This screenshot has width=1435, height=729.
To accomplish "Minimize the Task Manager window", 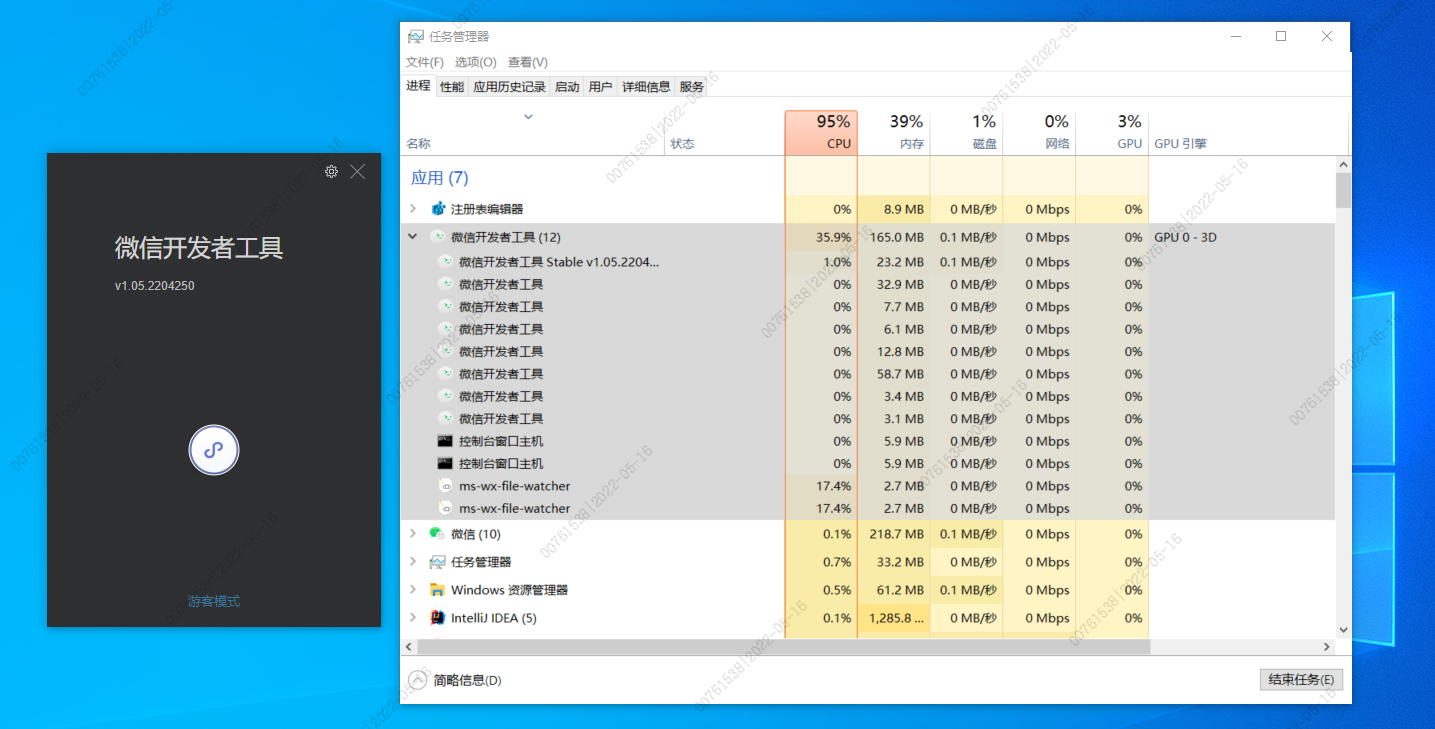I will tap(1235, 36).
